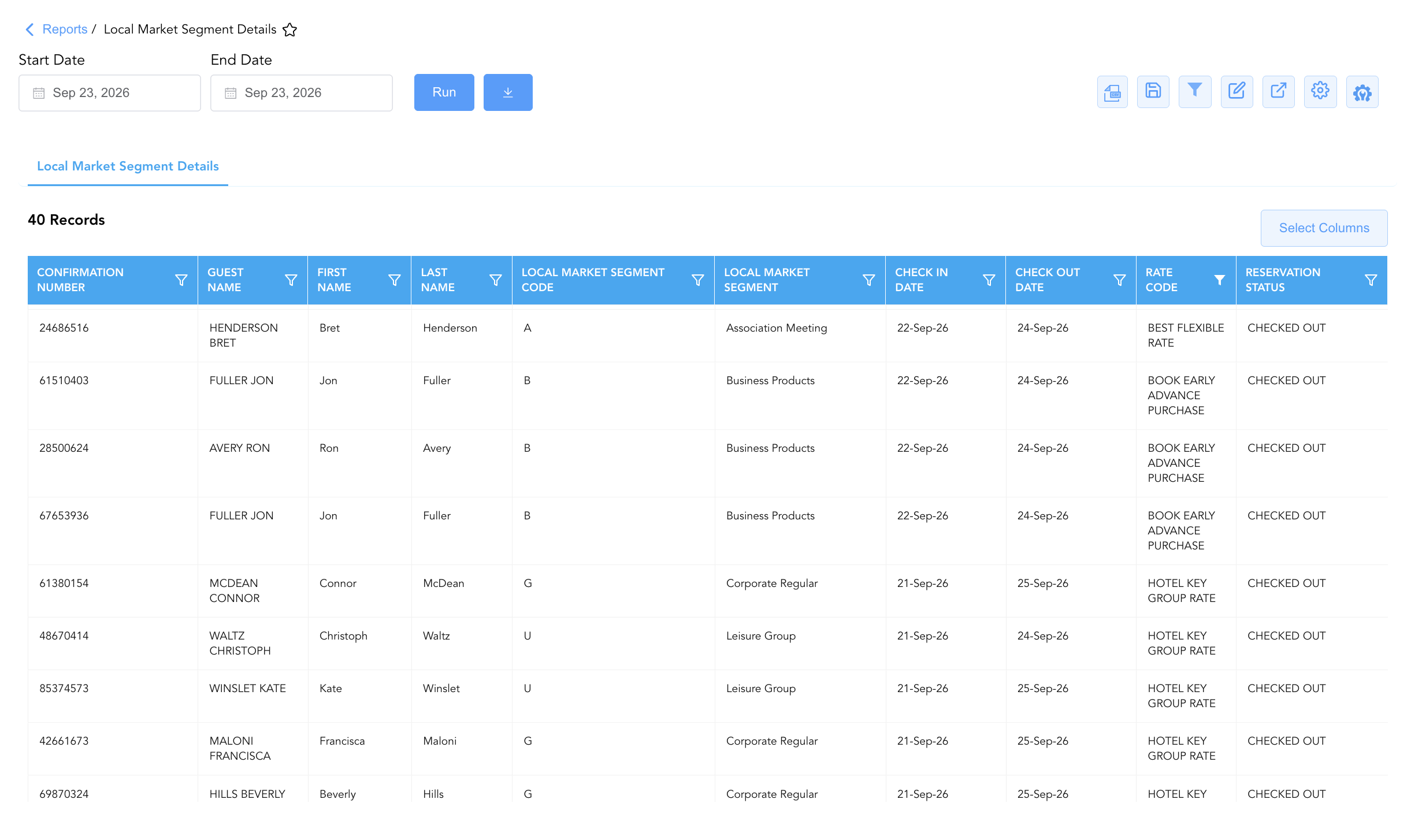Navigate to the Reports link
The height and width of the screenshot is (840, 1411).
coord(65,29)
